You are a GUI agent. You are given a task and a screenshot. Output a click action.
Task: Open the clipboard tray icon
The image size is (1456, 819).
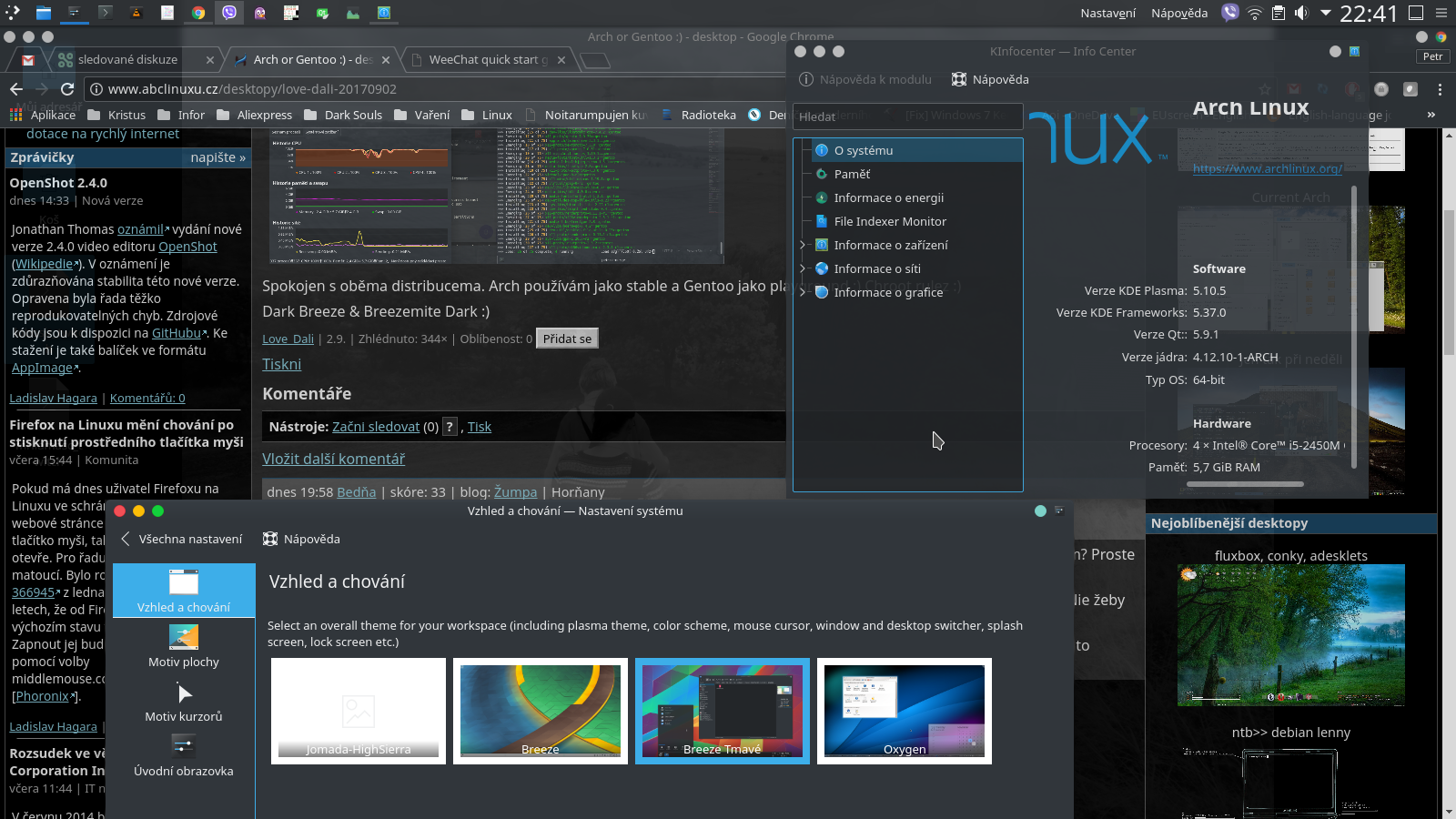click(x=1279, y=13)
